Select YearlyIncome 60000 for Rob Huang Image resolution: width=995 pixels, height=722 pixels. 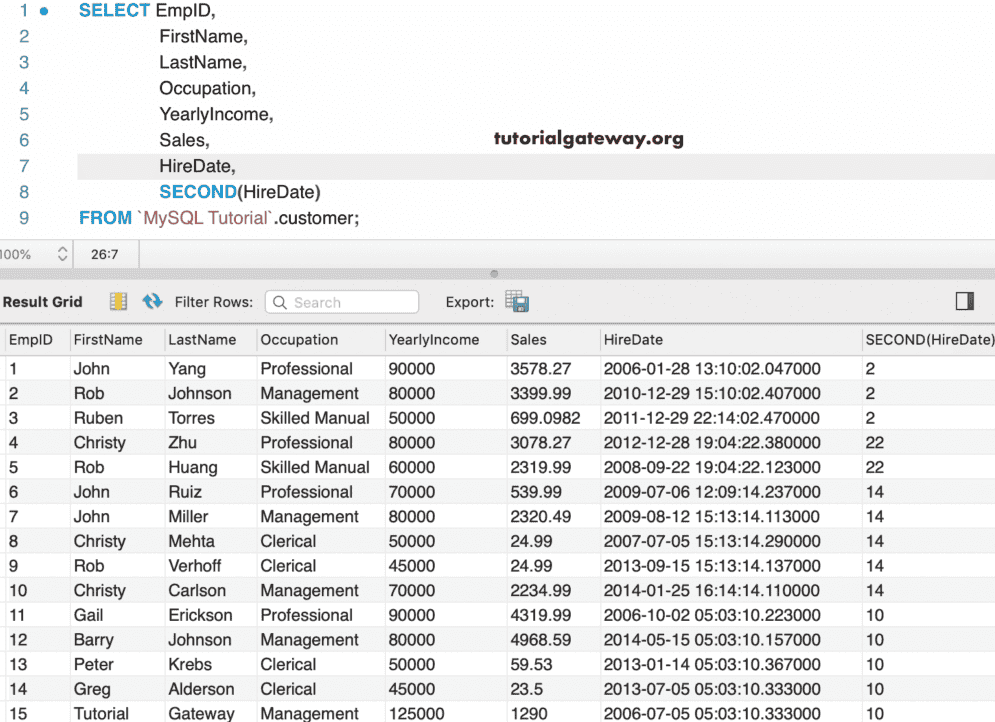click(x=411, y=468)
